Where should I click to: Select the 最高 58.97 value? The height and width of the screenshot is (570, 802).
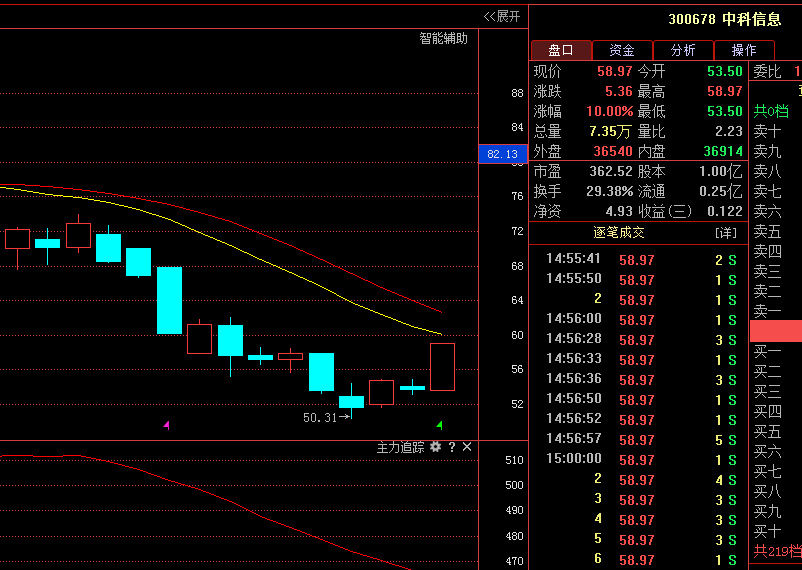pos(725,92)
